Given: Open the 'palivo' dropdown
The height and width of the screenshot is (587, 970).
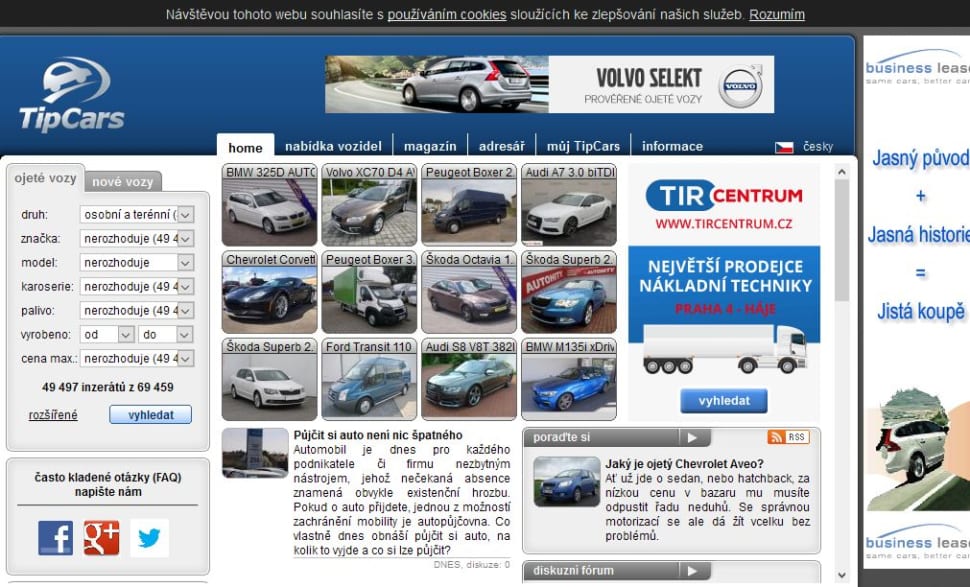Looking at the screenshot, I should click(137, 311).
